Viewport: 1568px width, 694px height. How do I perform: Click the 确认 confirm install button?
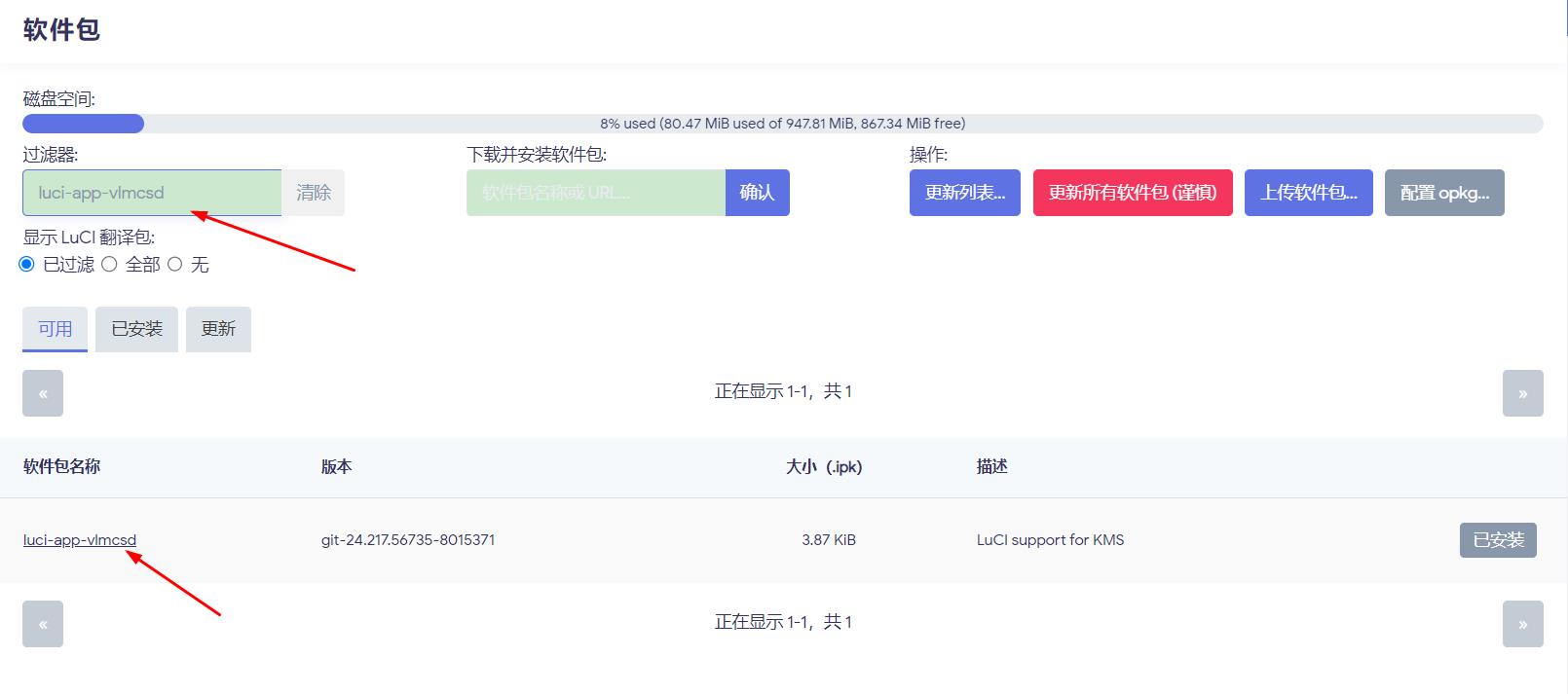(757, 193)
